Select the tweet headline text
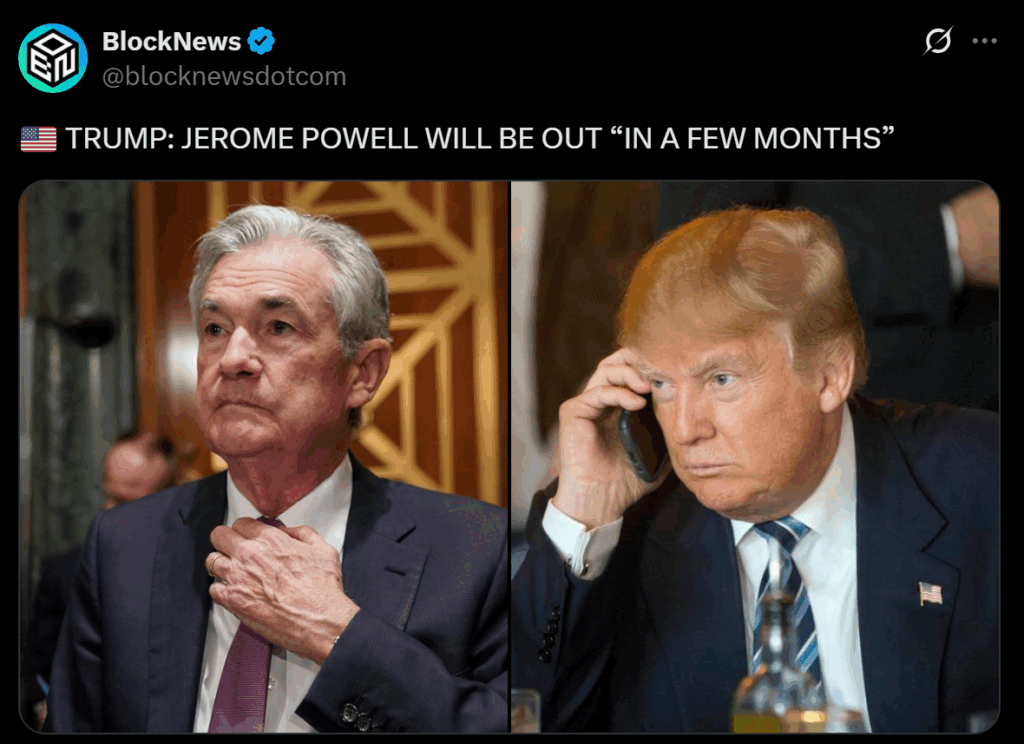This screenshot has width=1024, height=744. point(479,138)
